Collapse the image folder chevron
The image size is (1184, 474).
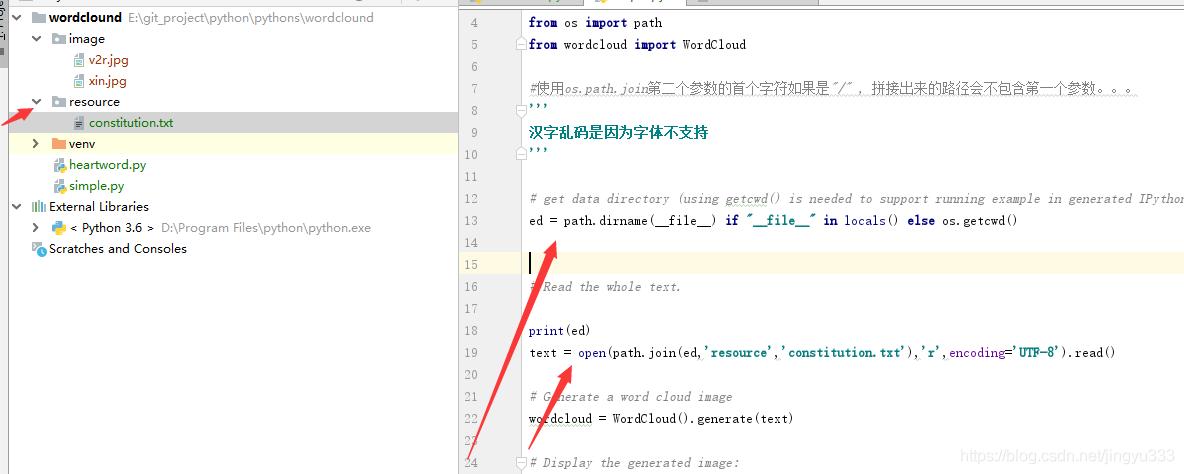tap(36, 38)
